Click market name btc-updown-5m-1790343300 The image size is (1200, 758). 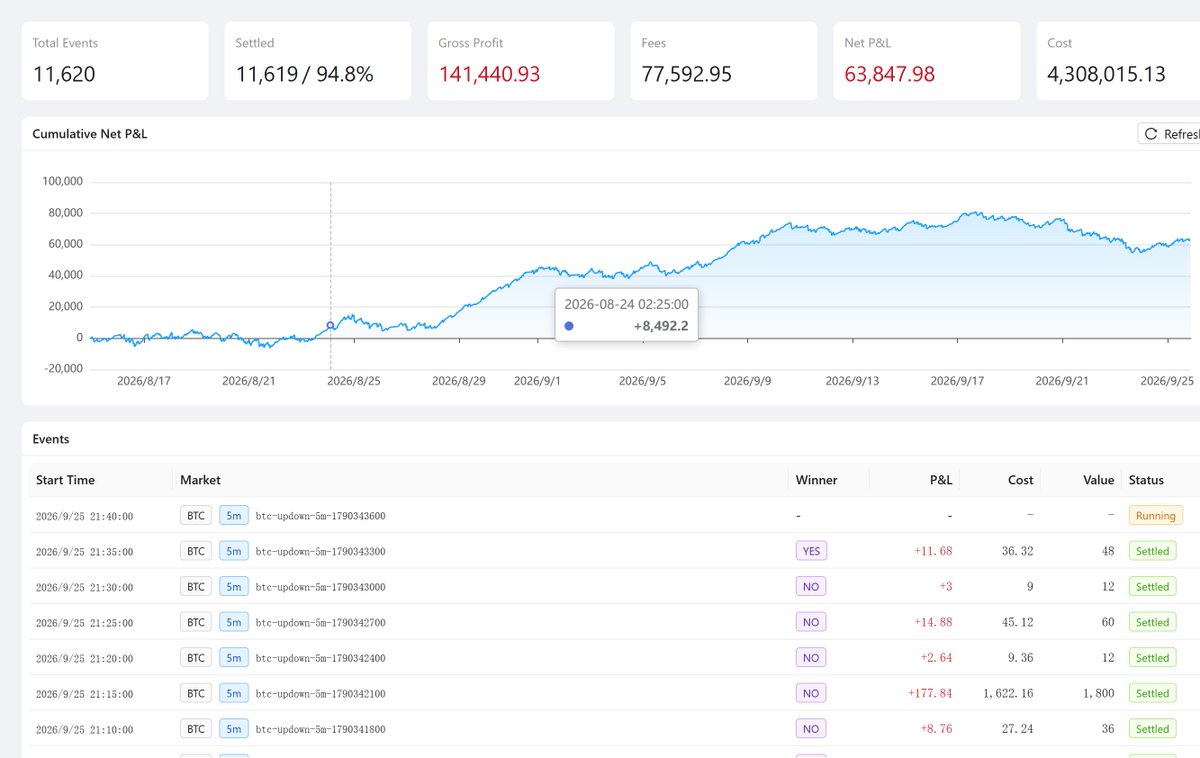click(321, 551)
